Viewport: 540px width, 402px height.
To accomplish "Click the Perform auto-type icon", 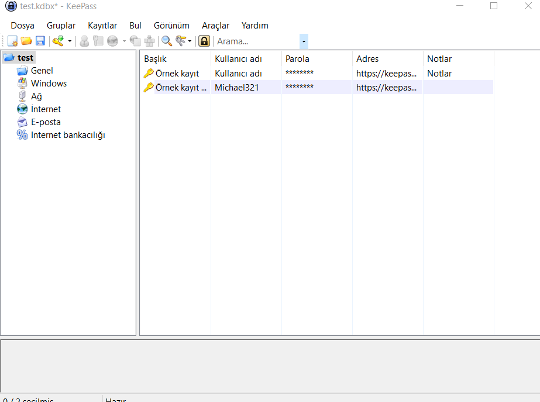I will coord(149,41).
